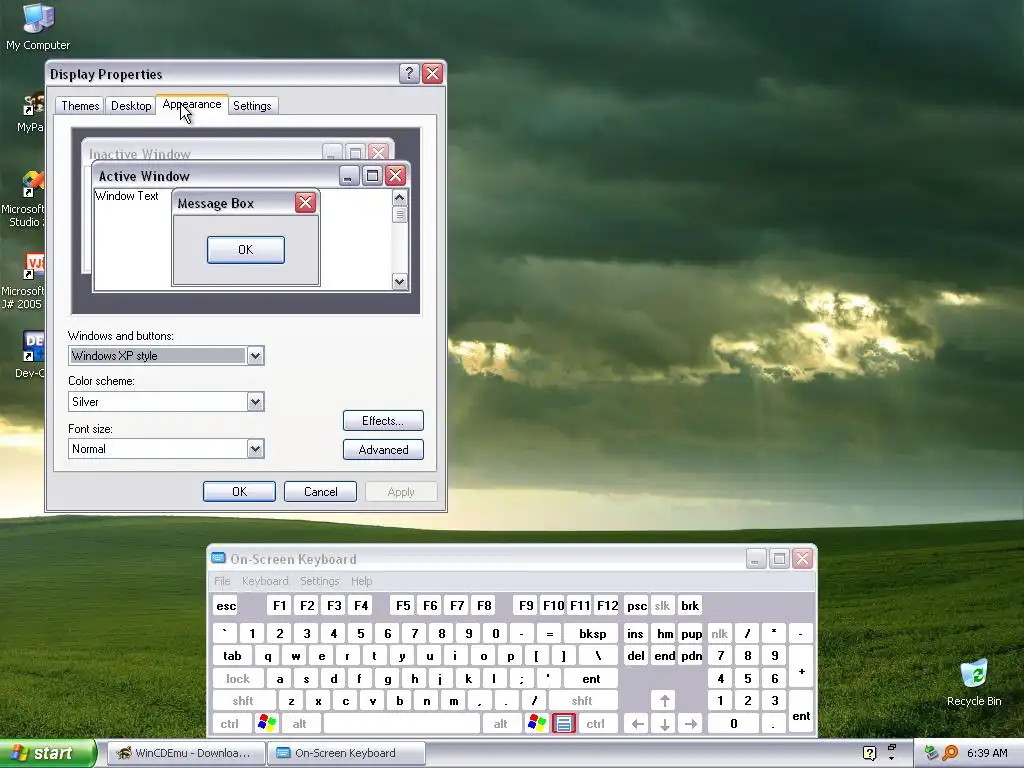Toggle the left alt key
The image size is (1024, 768).
300,724
